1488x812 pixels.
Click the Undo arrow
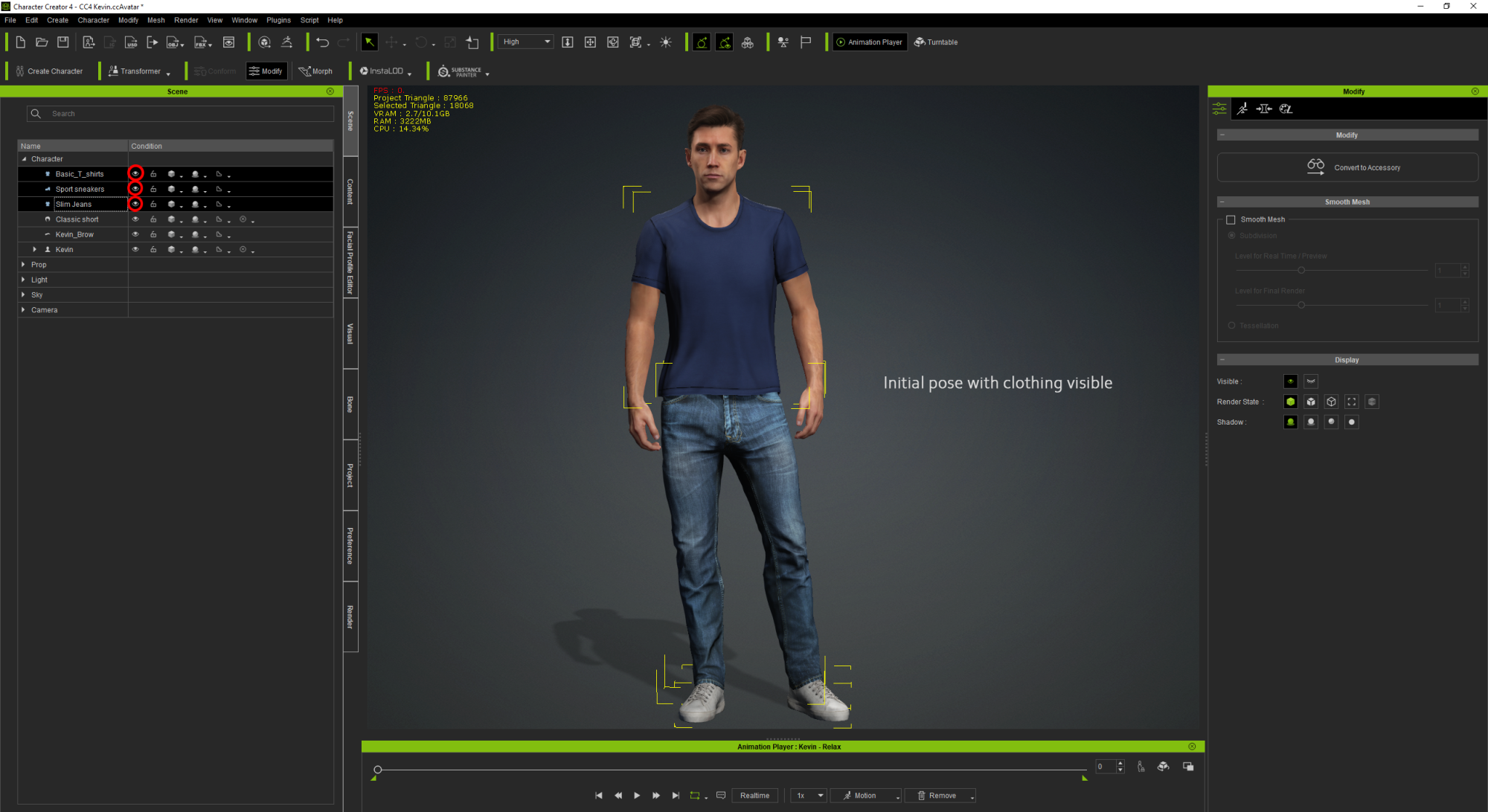point(322,42)
